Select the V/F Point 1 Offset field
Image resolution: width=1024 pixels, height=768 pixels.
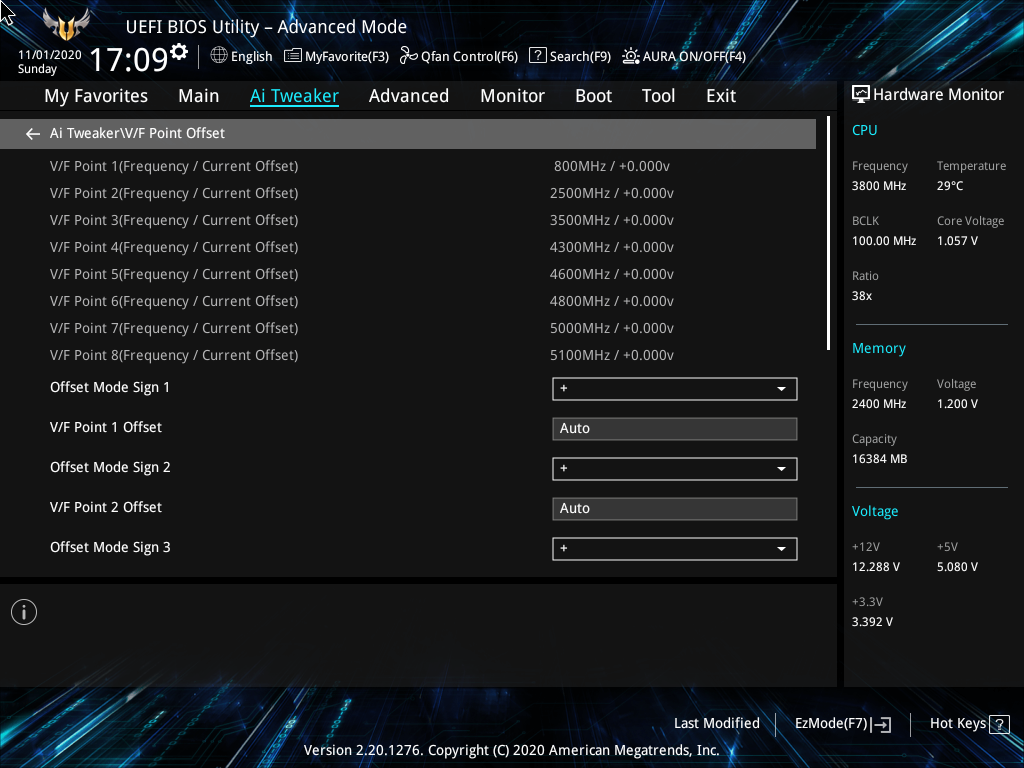[x=675, y=428]
